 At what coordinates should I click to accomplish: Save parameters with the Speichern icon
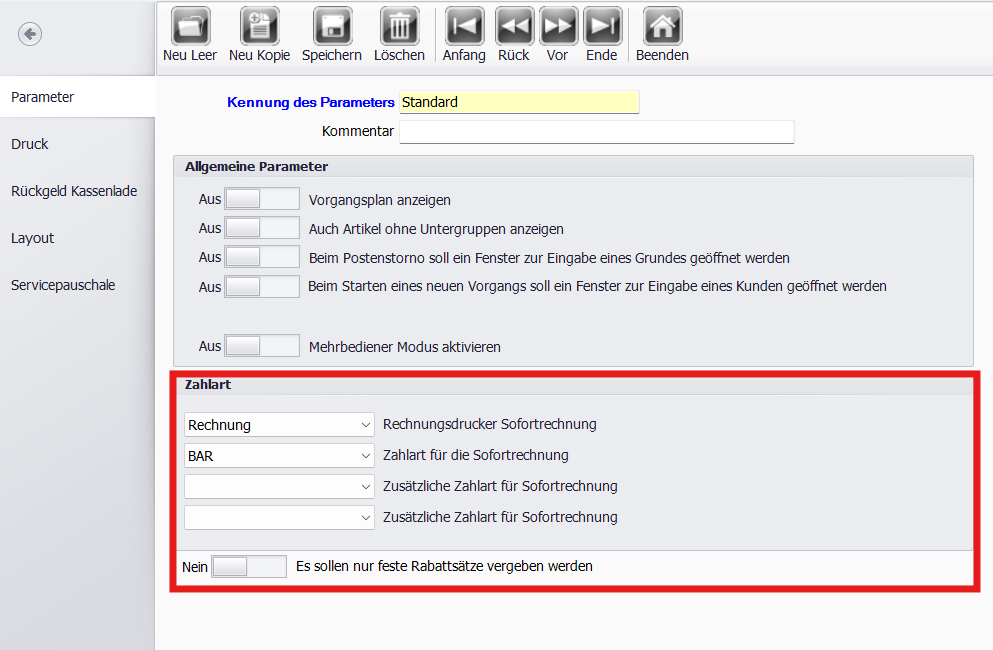click(332, 26)
